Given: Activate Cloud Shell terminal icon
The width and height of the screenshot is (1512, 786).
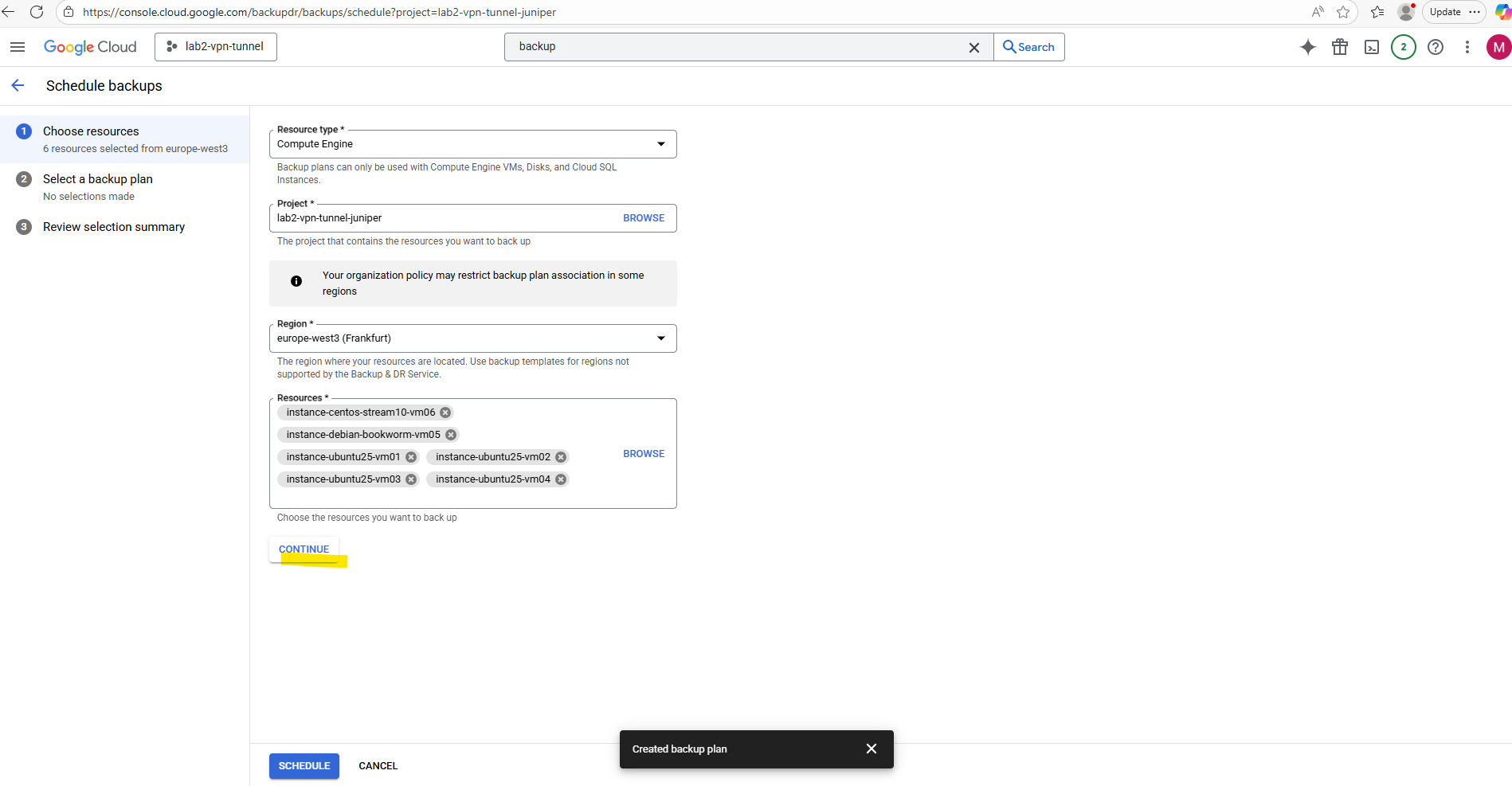Looking at the screenshot, I should pyautogui.click(x=1372, y=47).
